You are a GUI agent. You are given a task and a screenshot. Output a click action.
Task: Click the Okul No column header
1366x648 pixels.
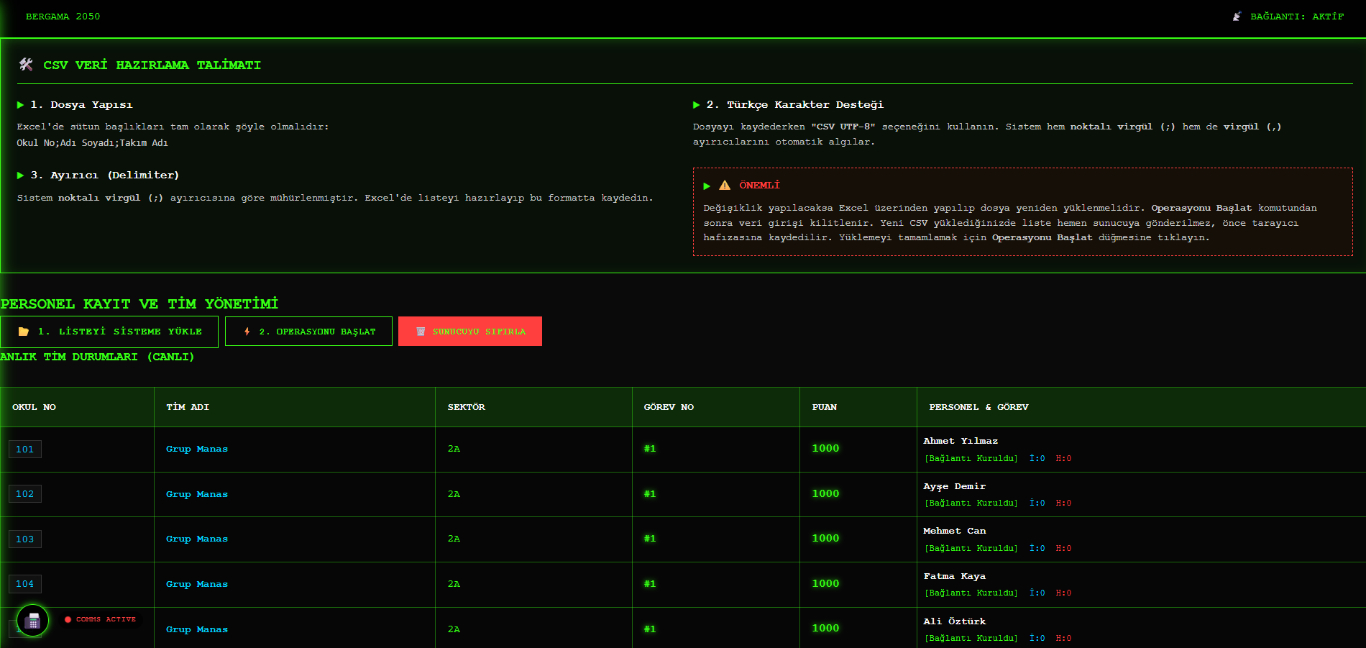click(x=34, y=407)
